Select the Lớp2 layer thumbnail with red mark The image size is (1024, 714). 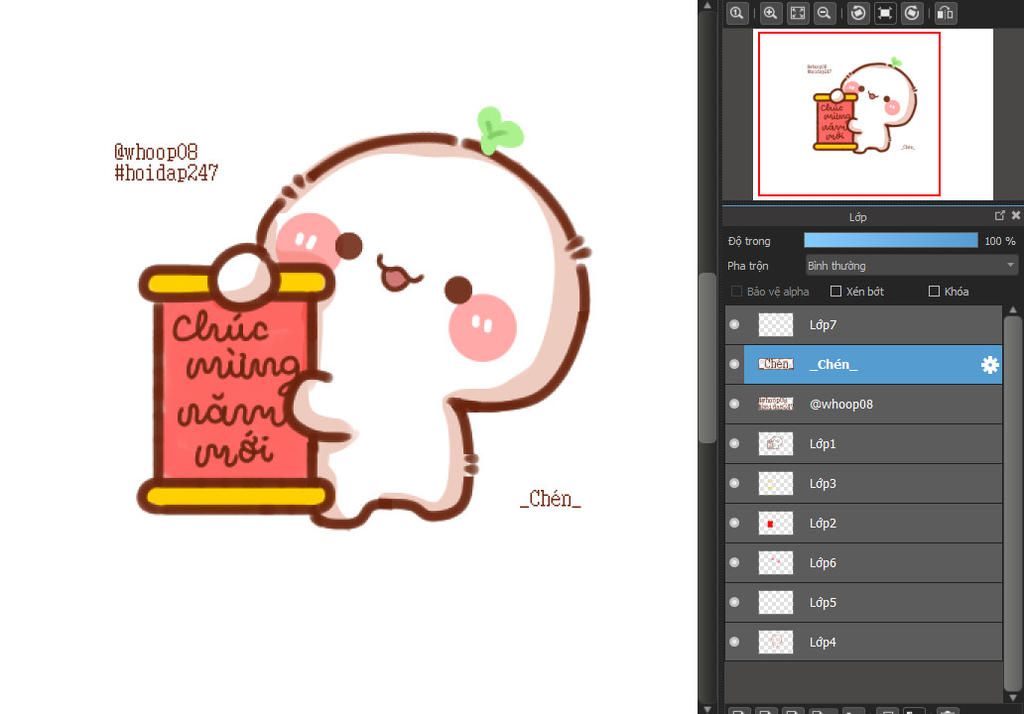[776, 523]
